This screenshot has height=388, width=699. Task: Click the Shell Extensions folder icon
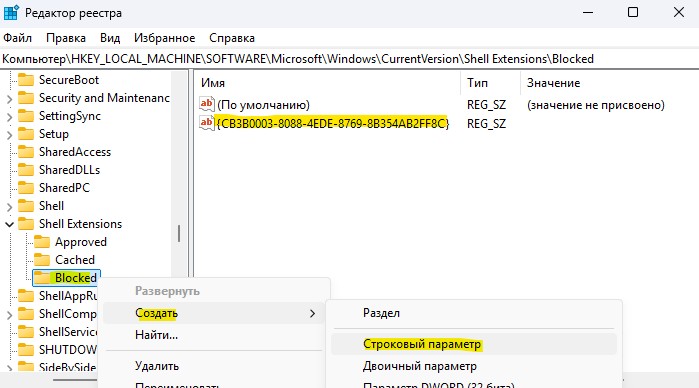click(x=26, y=224)
